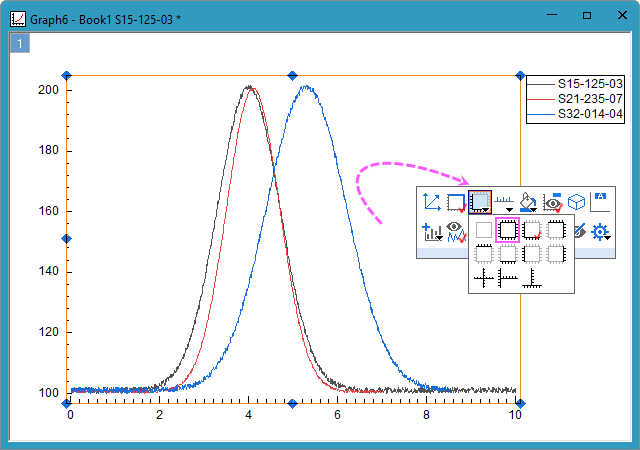Toggle the legend visibility eye icon

coord(552,202)
